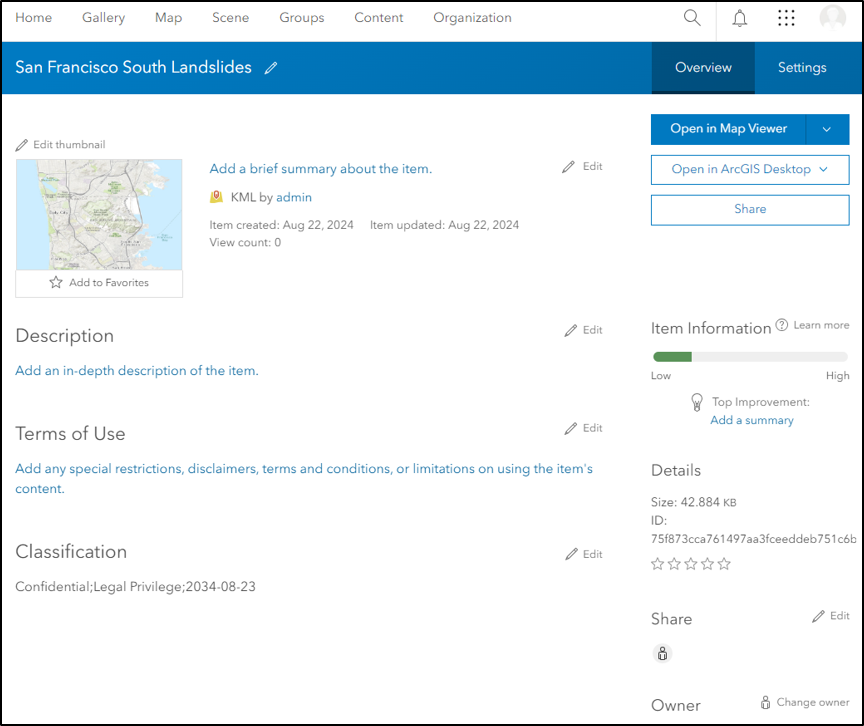Screen dimensions: 864x726
Task: Click the profile avatar icon
Action: tap(832, 17)
